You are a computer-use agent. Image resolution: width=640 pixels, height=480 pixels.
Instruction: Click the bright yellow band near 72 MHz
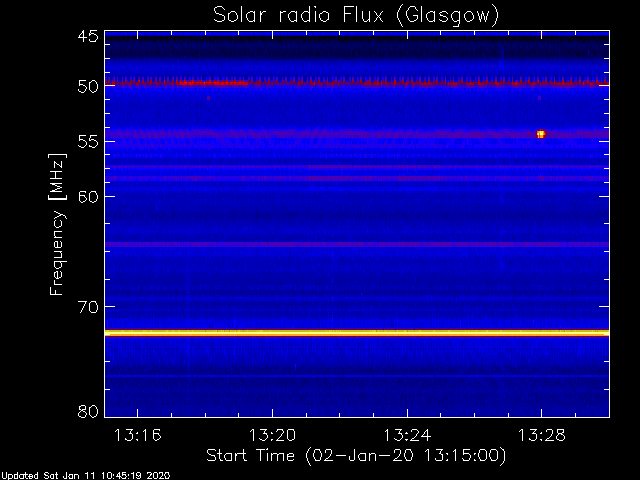357,333
